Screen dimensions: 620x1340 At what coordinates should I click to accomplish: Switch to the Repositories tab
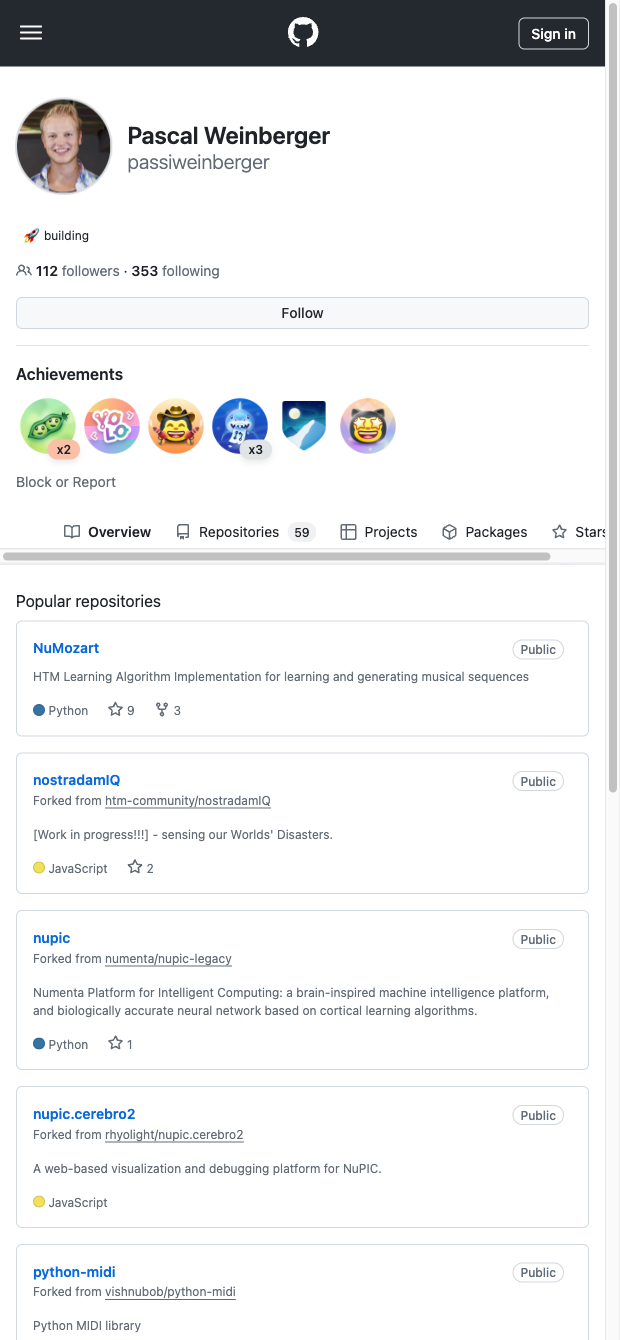245,532
